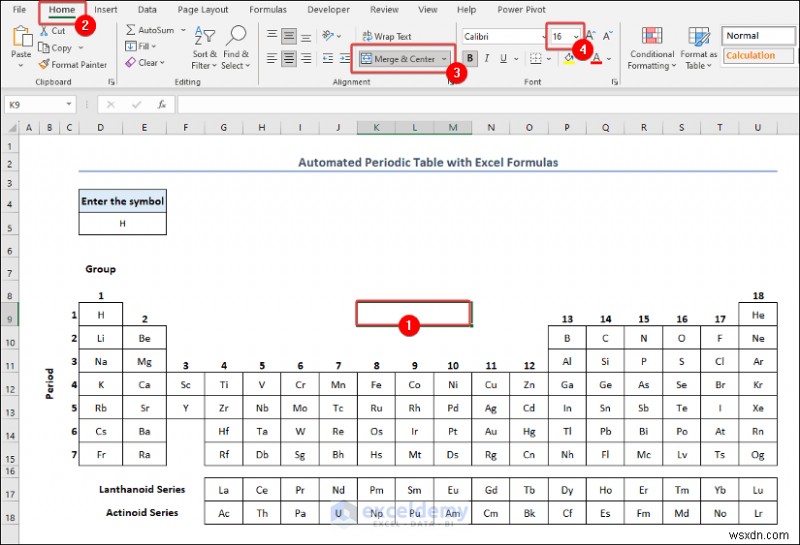Apply top align to cell
This screenshot has height=545, width=800.
(272, 36)
